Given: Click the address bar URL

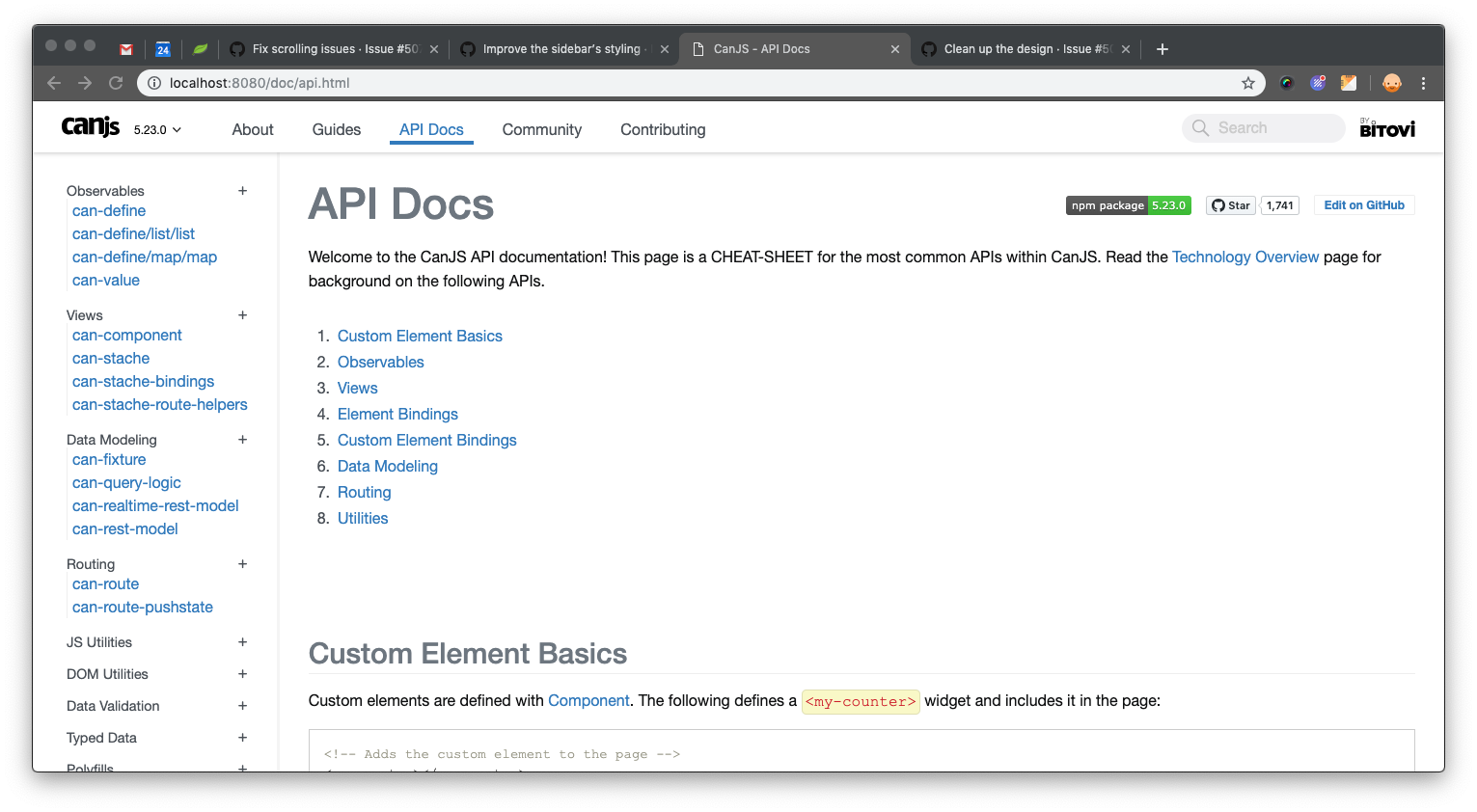Looking at the screenshot, I should (x=260, y=83).
